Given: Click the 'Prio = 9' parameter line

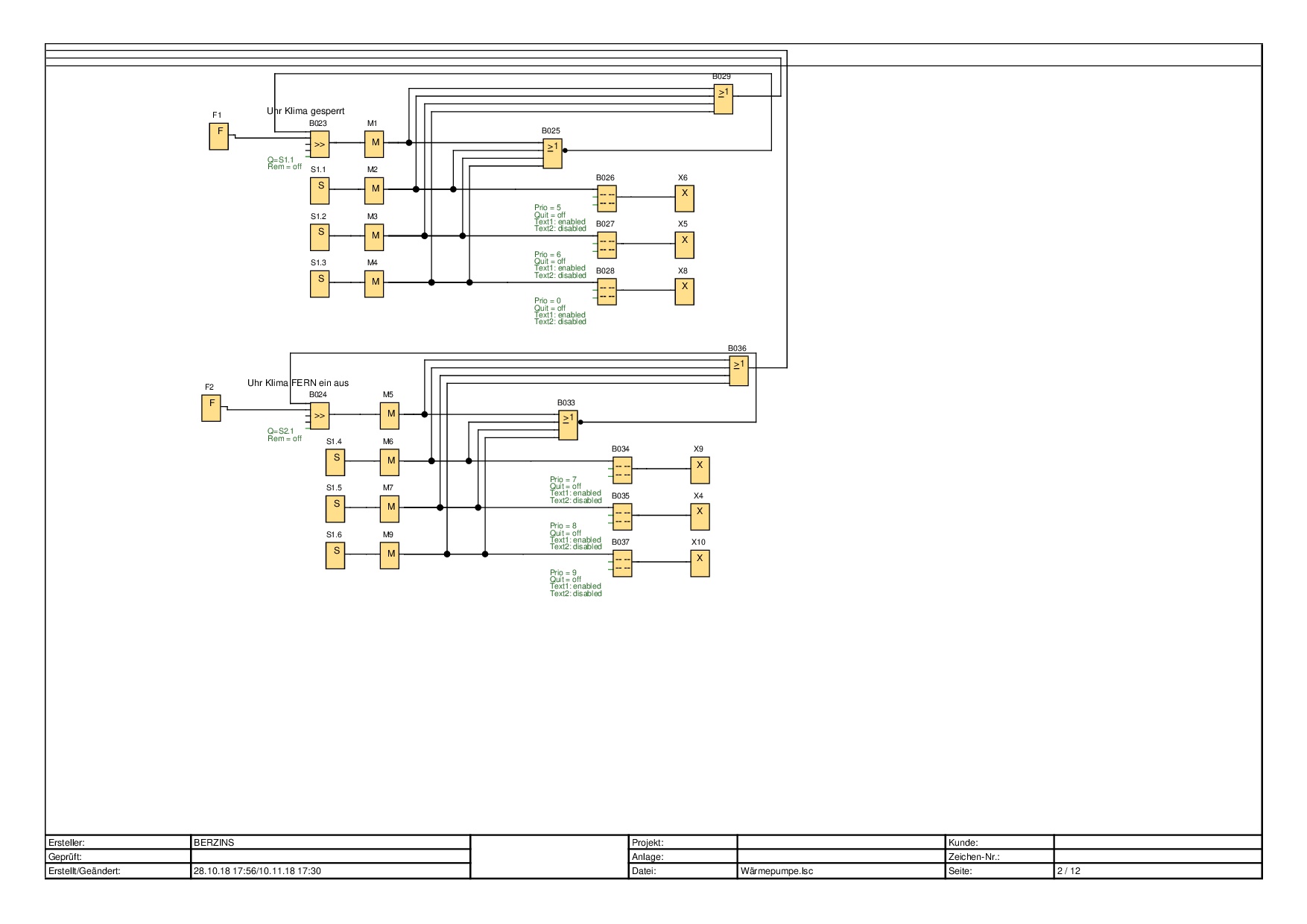Looking at the screenshot, I should pos(563,573).
